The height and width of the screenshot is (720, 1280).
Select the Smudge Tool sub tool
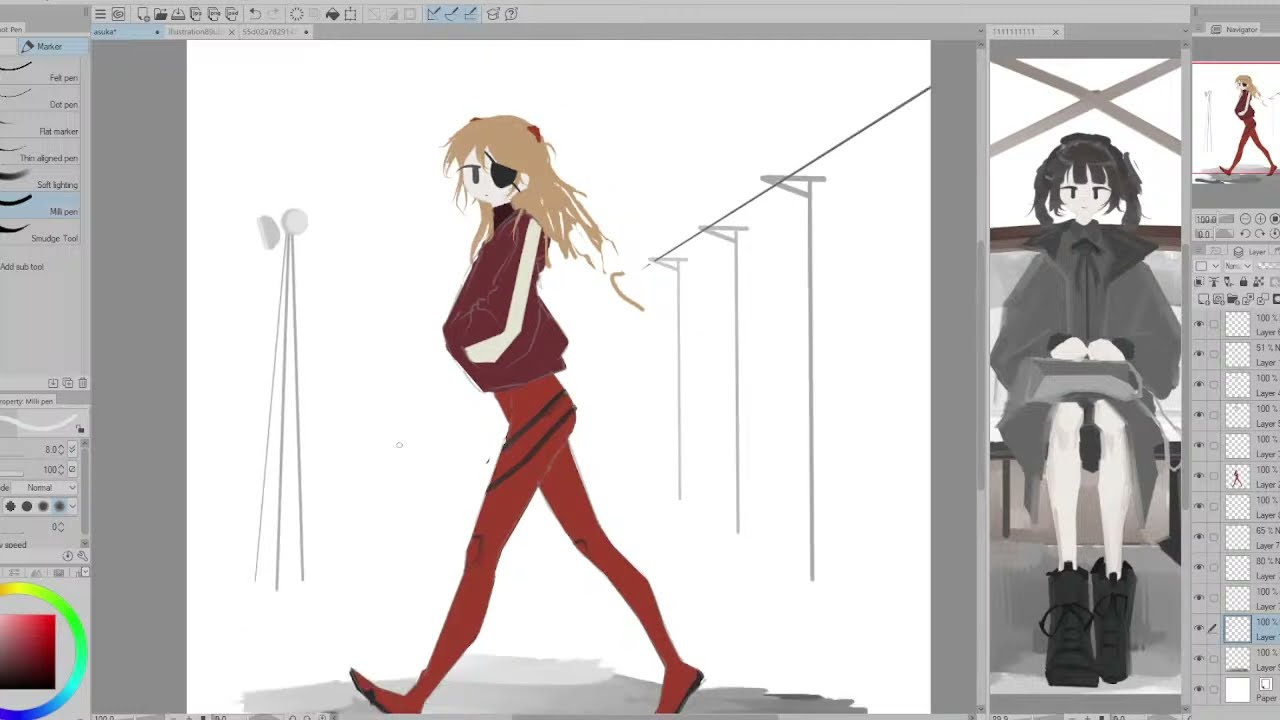coord(40,233)
